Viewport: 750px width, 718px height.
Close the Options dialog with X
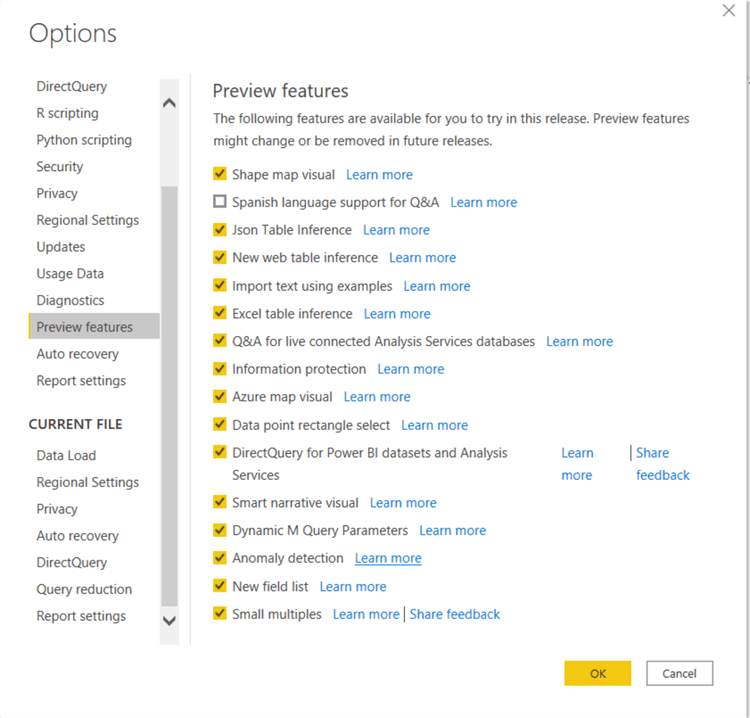click(x=729, y=11)
